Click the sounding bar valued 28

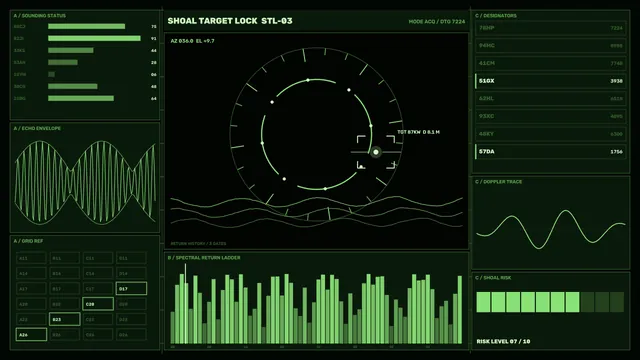tap(63, 62)
